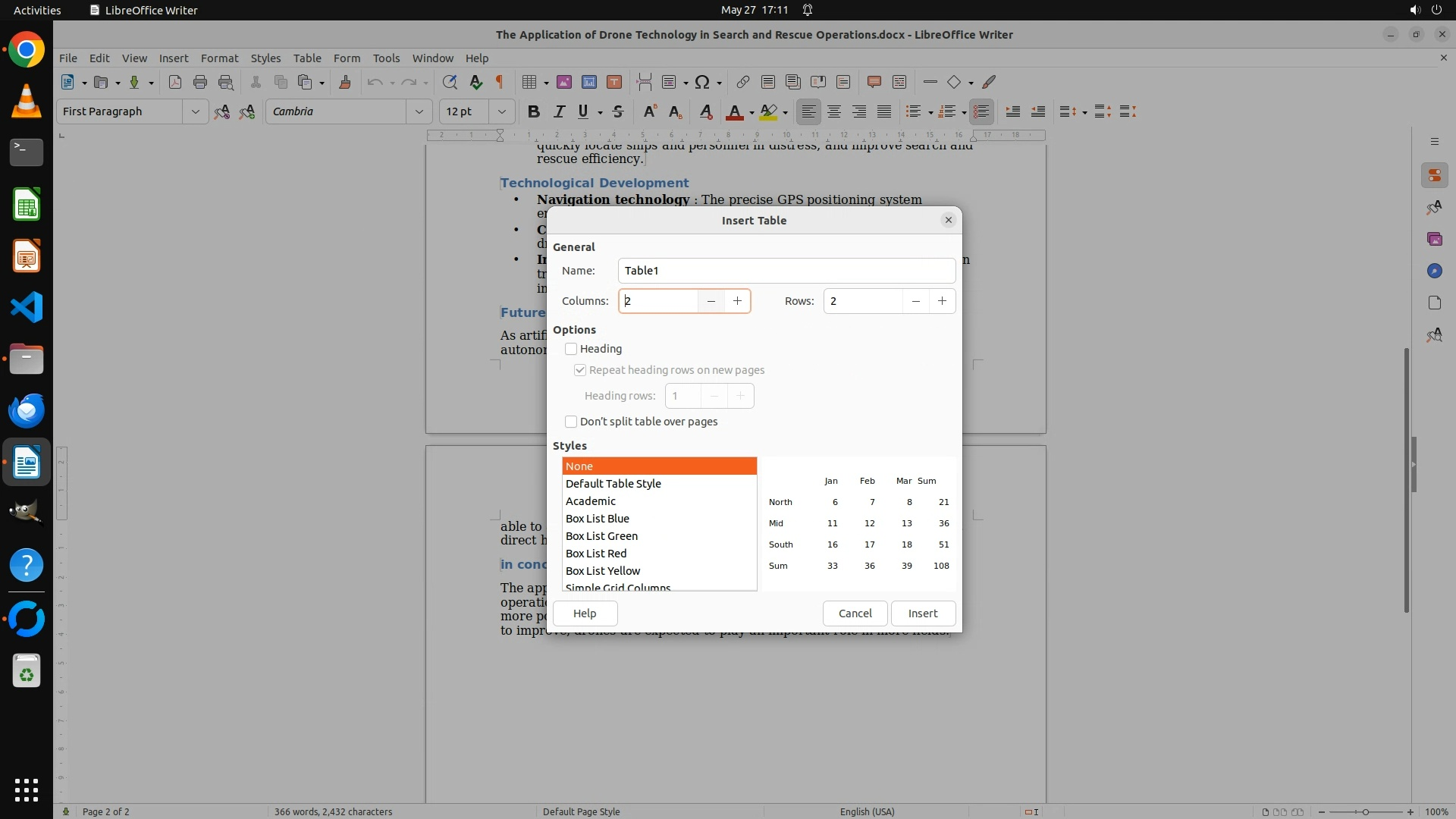Open the font name dropdown
The image size is (1456, 819).
419,111
